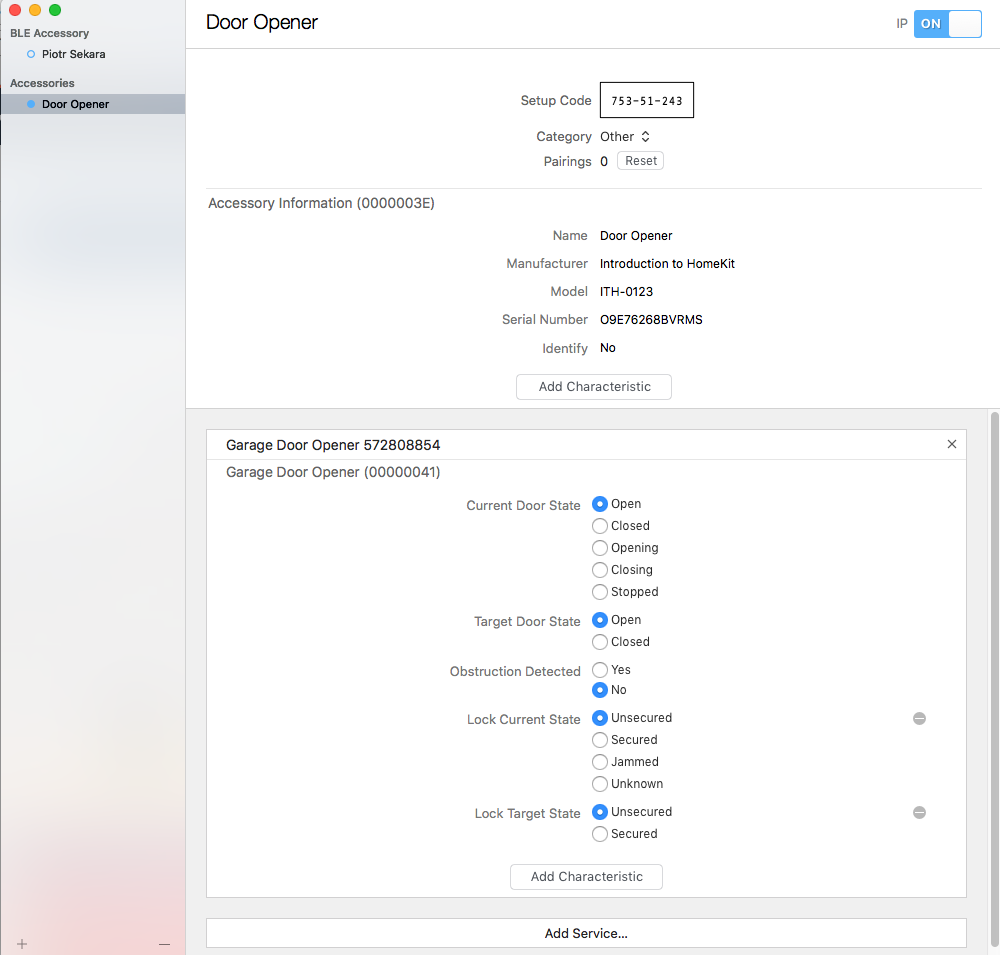Select Stopped for Current Door State
The image size is (1000, 955).
tap(600, 592)
